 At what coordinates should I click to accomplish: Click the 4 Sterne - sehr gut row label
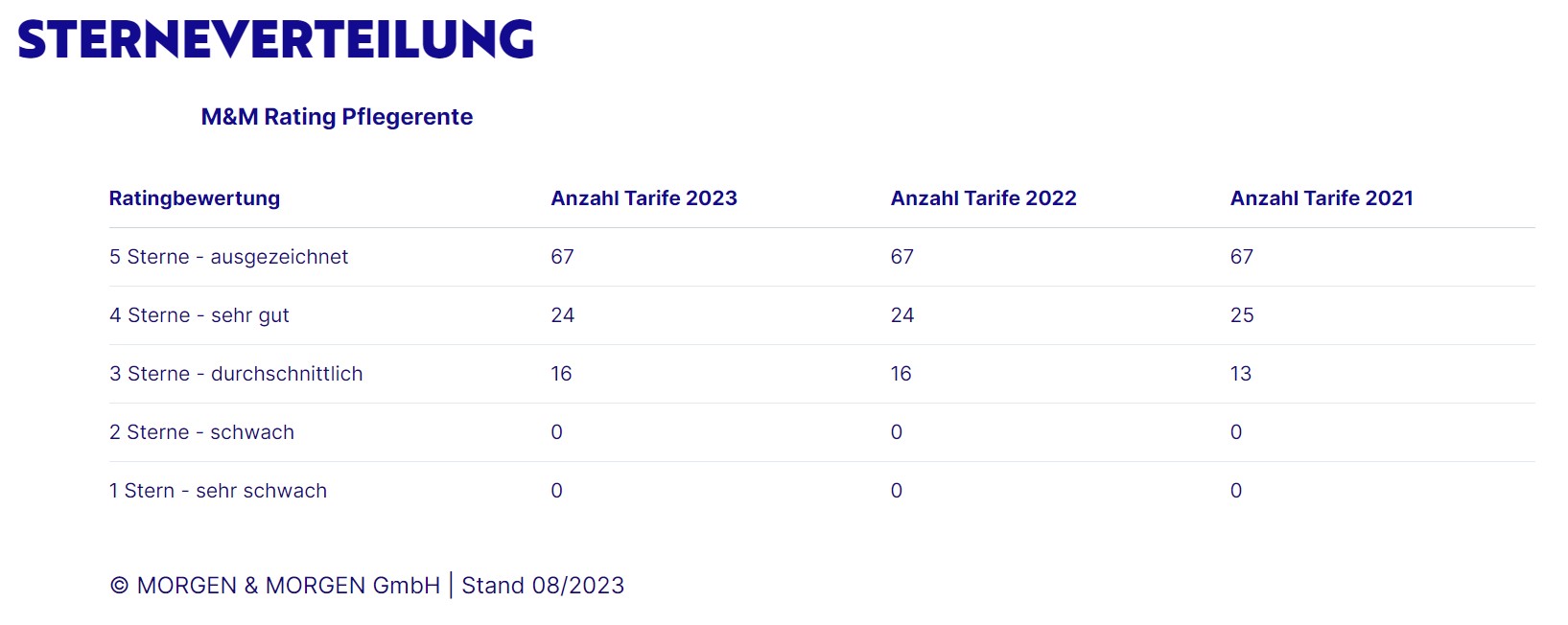[x=199, y=315]
